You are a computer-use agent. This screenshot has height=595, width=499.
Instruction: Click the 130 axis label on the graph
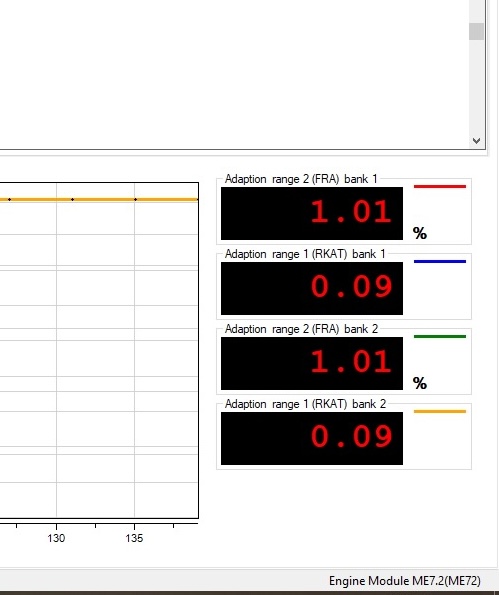pyautogui.click(x=56, y=538)
